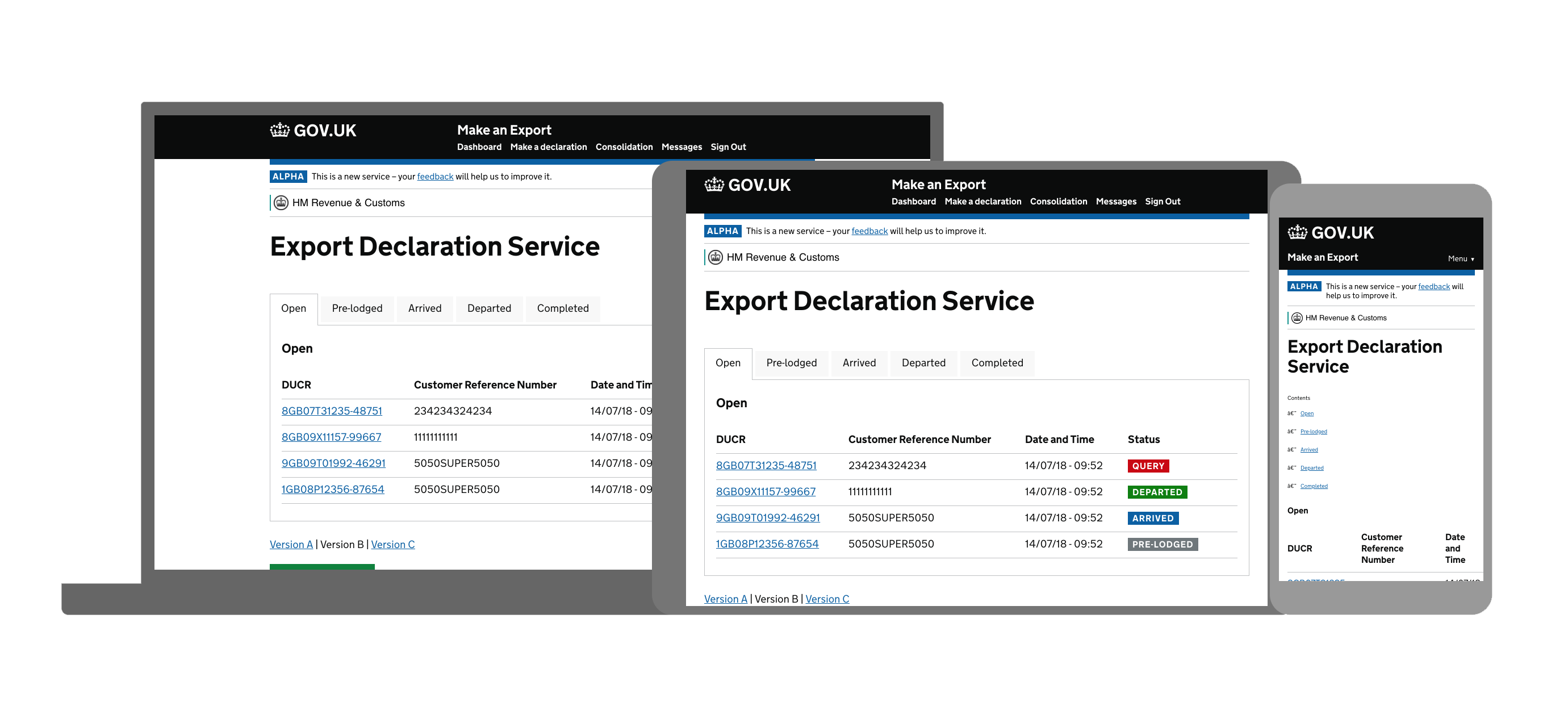The height and width of the screenshot is (702, 1568).
Task: Open DUCR 8GB07T31235-48751 on tablet
Action: [x=766, y=466]
